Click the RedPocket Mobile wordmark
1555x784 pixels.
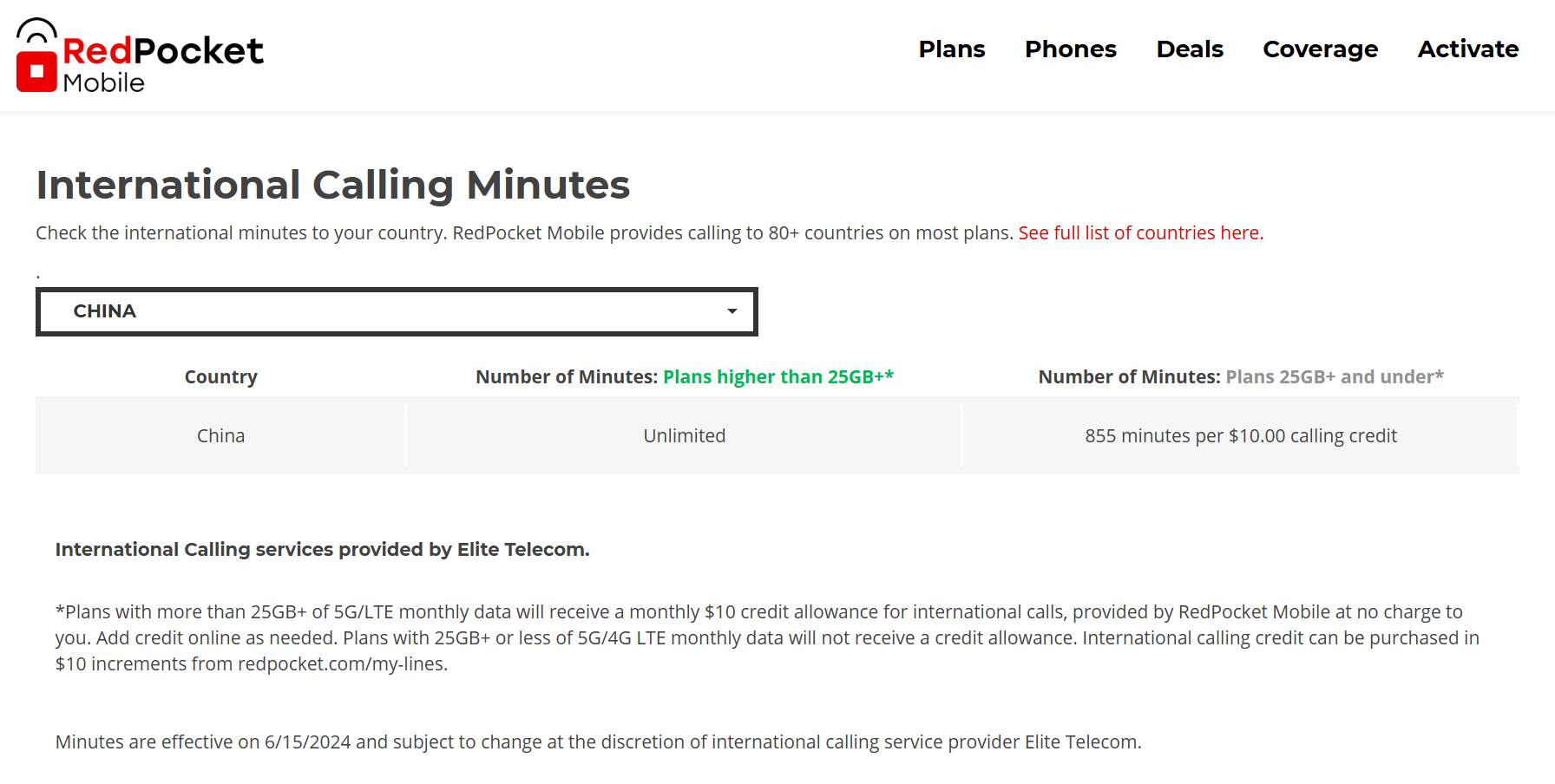coord(162,63)
